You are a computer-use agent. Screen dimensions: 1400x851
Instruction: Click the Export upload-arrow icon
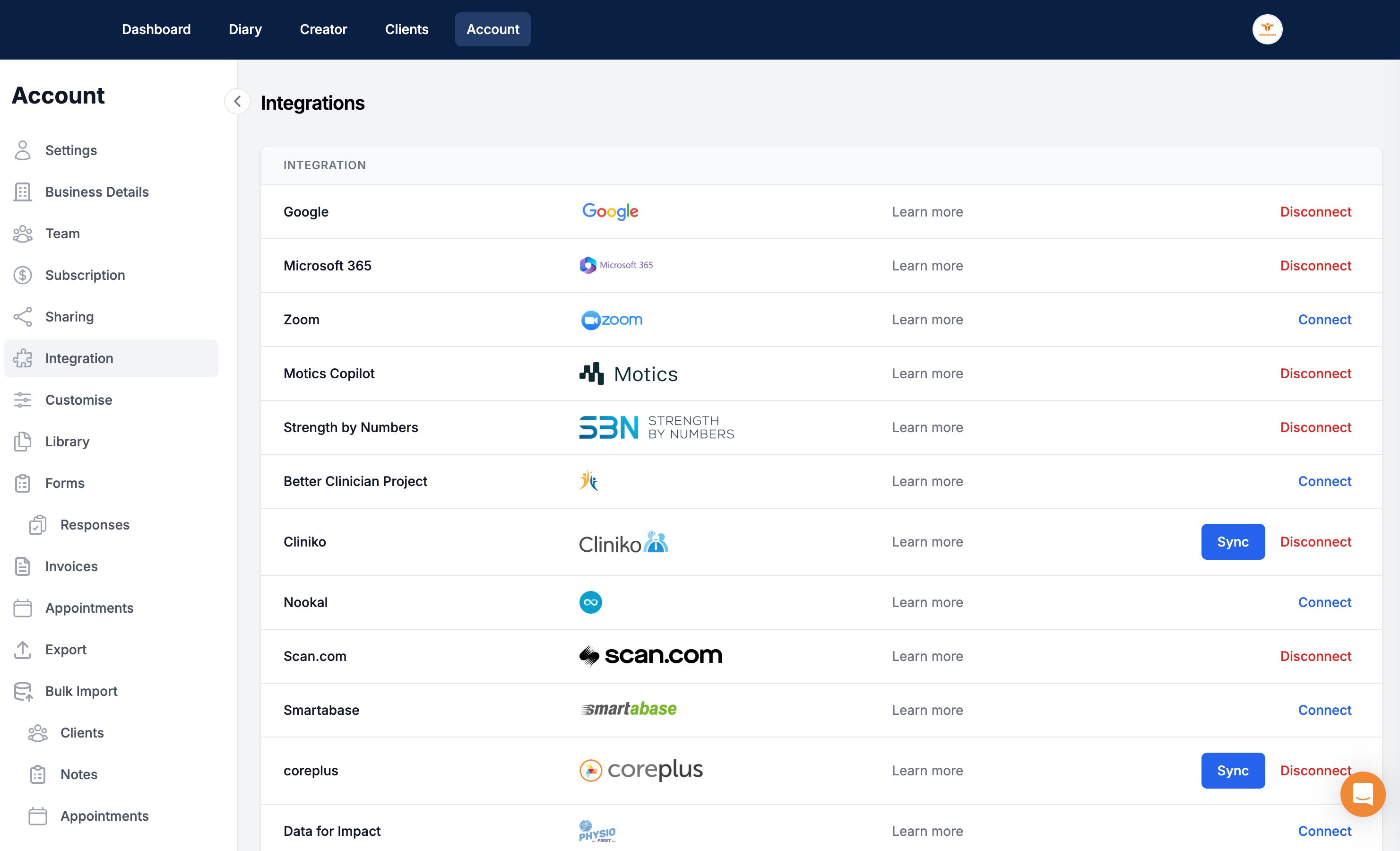23,649
